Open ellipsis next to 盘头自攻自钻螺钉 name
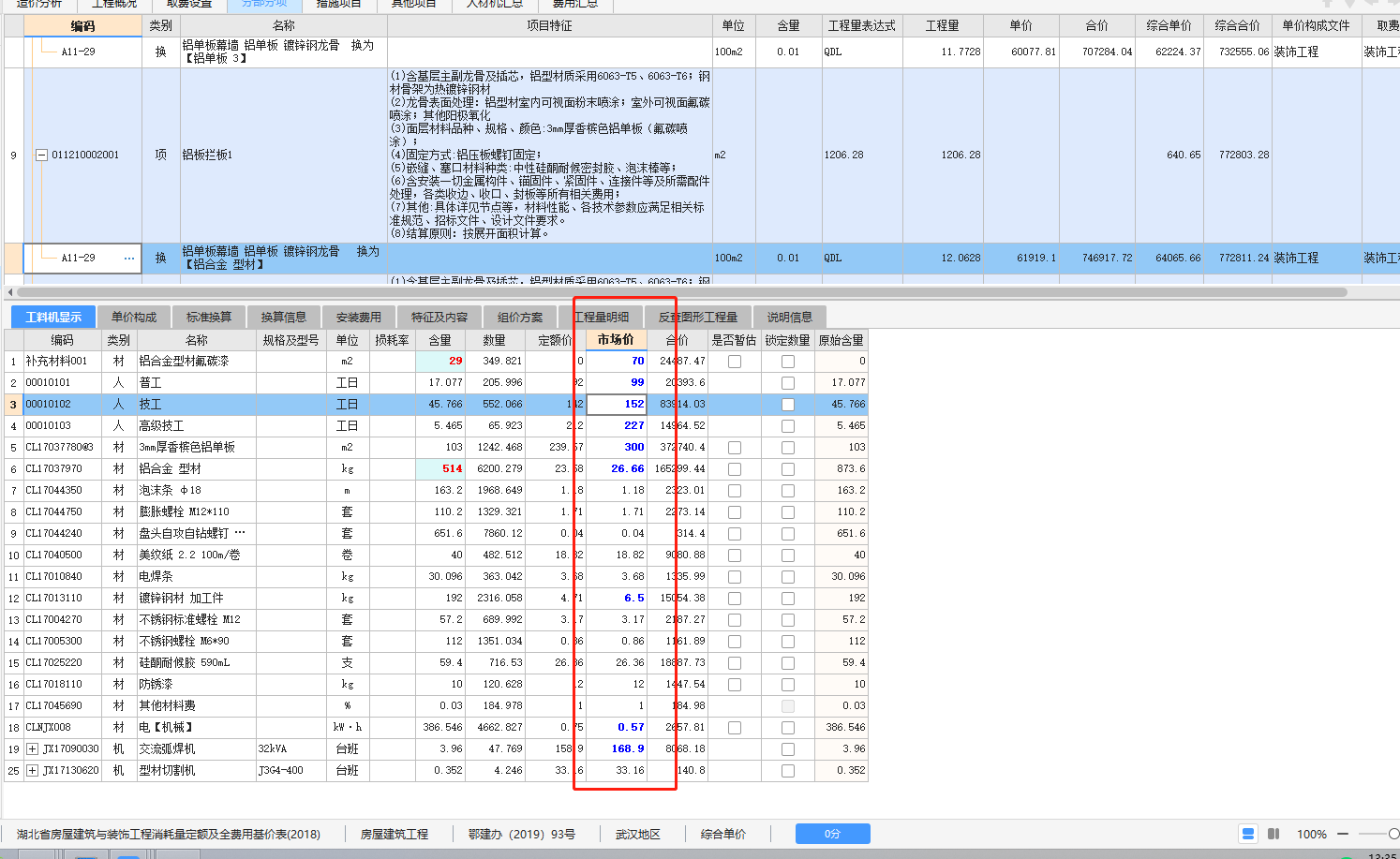1400x859 pixels. pyautogui.click(x=240, y=533)
